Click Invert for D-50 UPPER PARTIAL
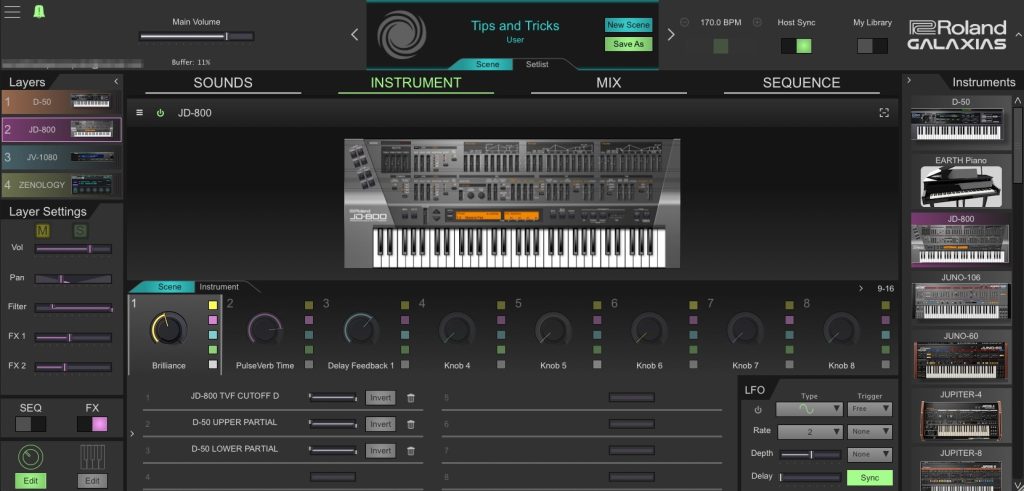The height and width of the screenshot is (491, 1024). click(x=380, y=424)
